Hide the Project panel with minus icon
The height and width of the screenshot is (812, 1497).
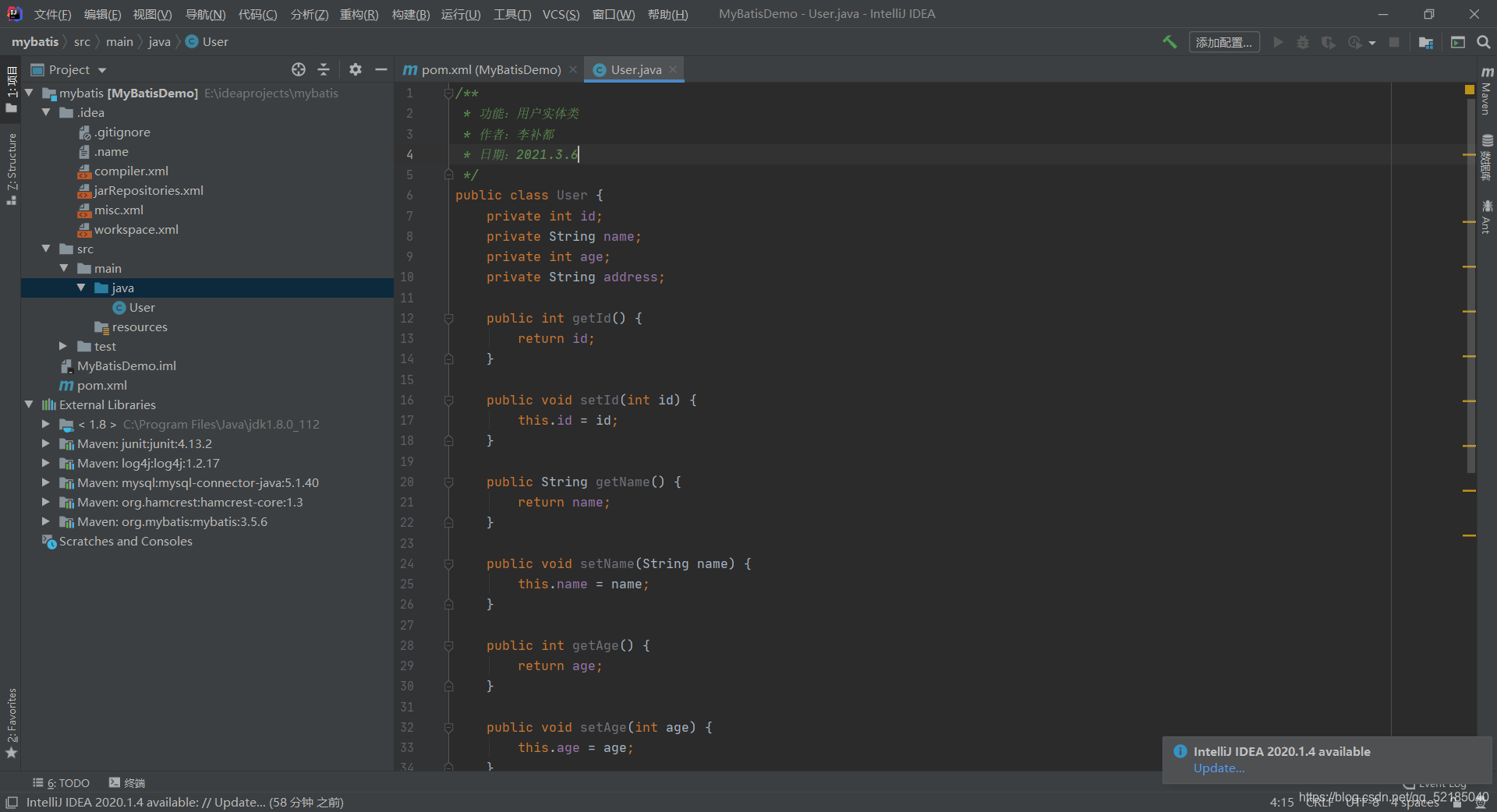pyautogui.click(x=380, y=69)
